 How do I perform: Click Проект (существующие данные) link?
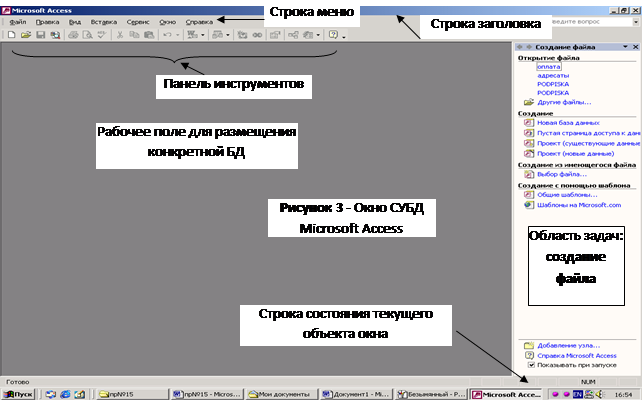pyautogui.click(x=589, y=143)
